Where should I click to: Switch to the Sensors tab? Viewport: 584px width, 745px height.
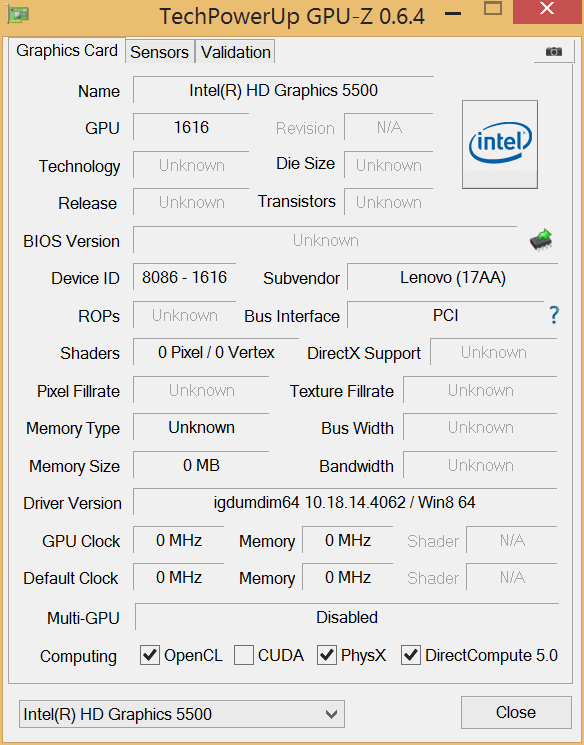pos(160,52)
